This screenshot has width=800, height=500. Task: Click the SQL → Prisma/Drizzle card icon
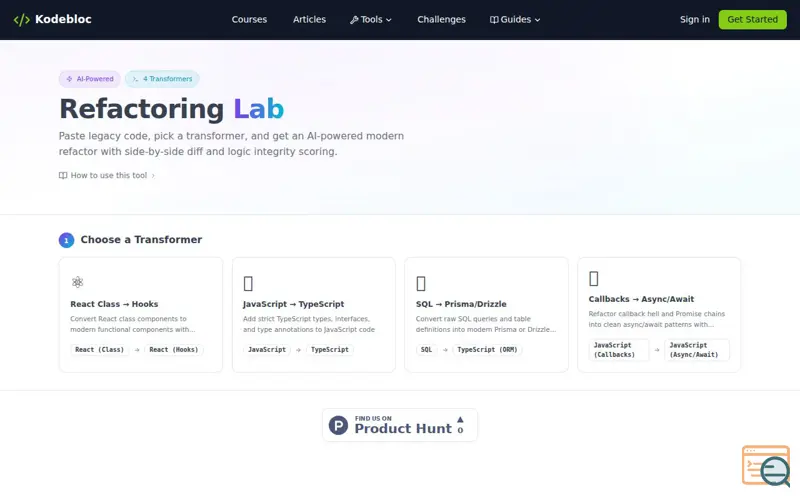pos(421,283)
